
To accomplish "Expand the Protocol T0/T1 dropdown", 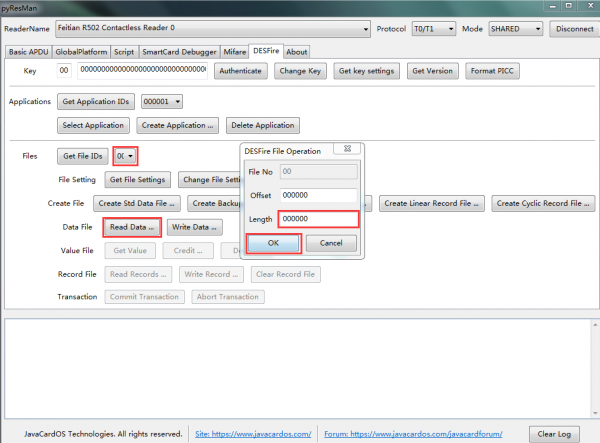I will pyautogui.click(x=451, y=29).
